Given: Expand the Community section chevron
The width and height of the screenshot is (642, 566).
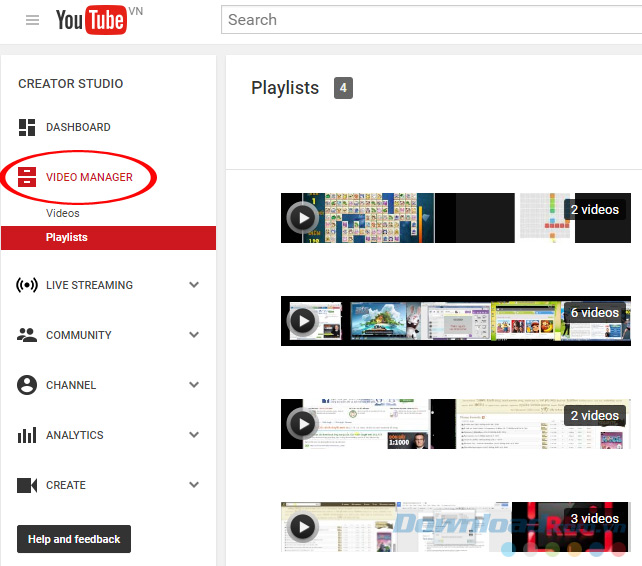Looking at the screenshot, I should (194, 335).
